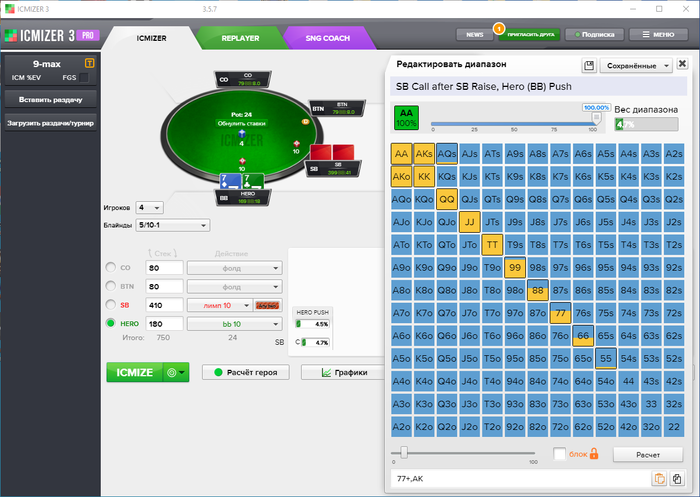Click the SB any-two range button
The width and height of the screenshot is (700, 497).
[x=267, y=305]
